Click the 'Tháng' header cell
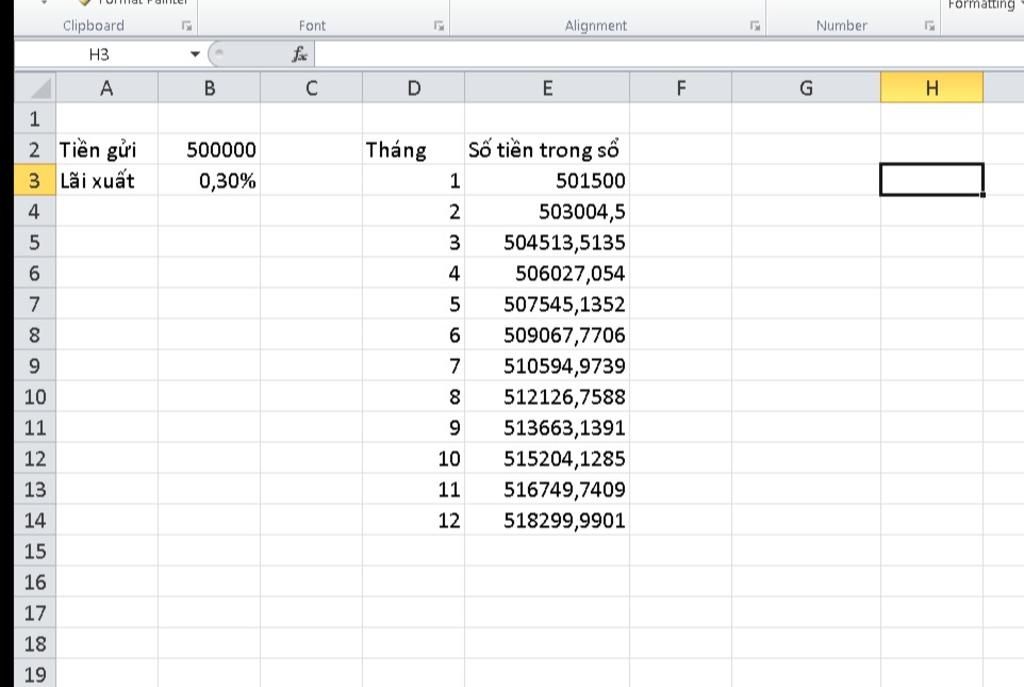Image resolution: width=1024 pixels, height=687 pixels. pos(413,150)
